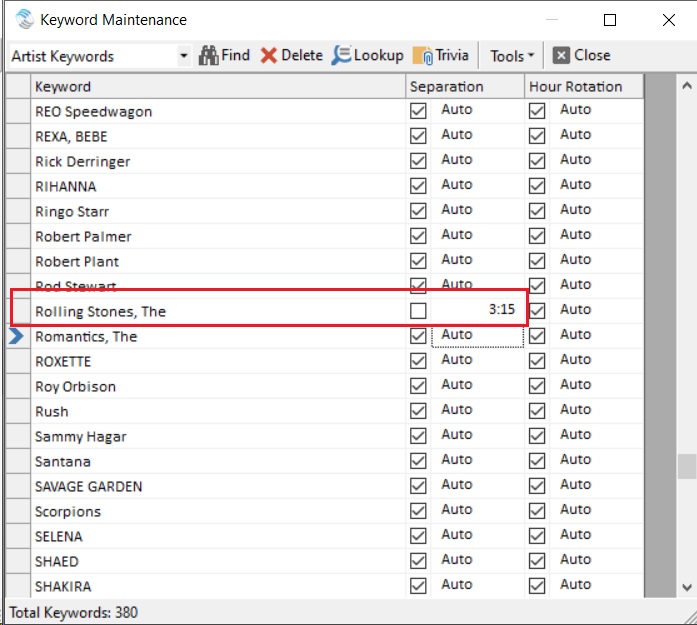Toggle Hour Rotation checkbox for Rolling Stones, The
697x625 pixels.
[x=537, y=311]
